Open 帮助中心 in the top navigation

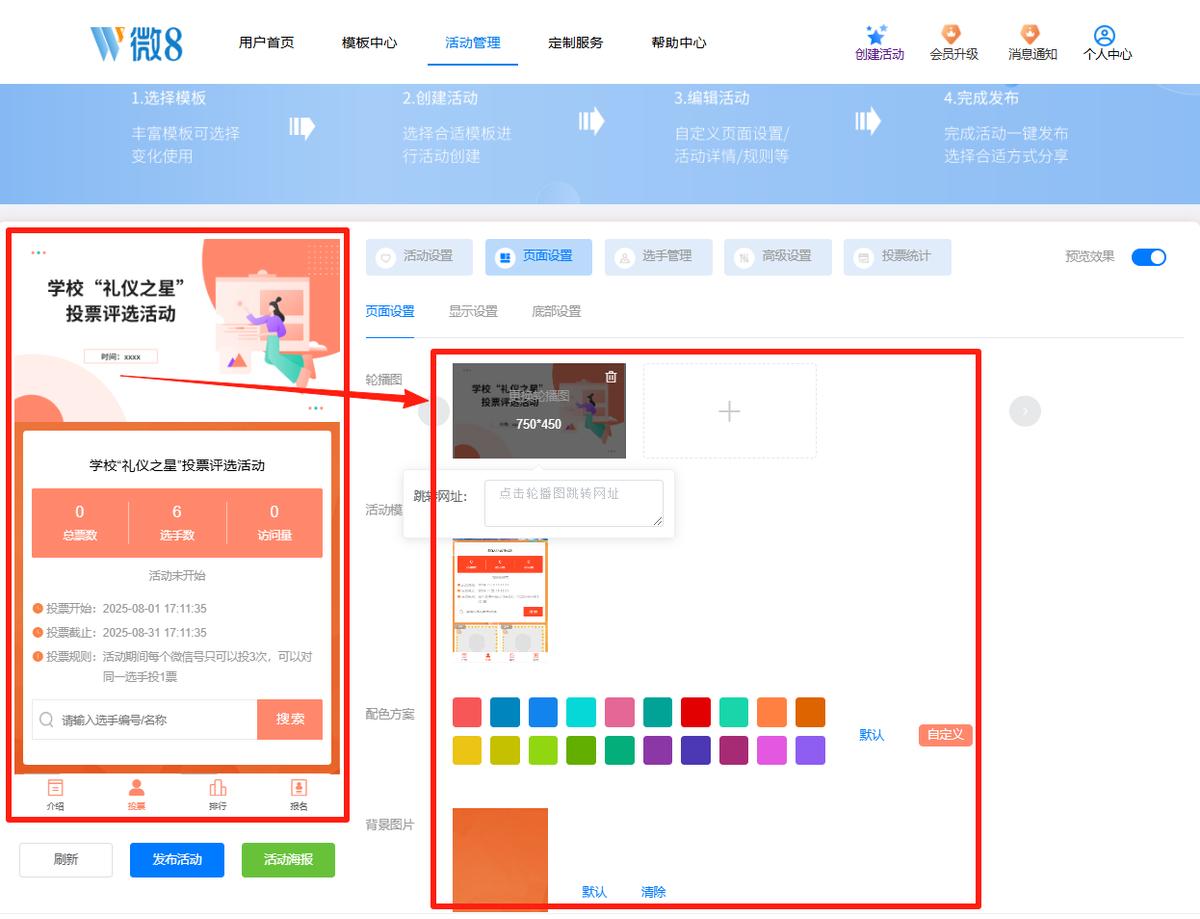679,43
